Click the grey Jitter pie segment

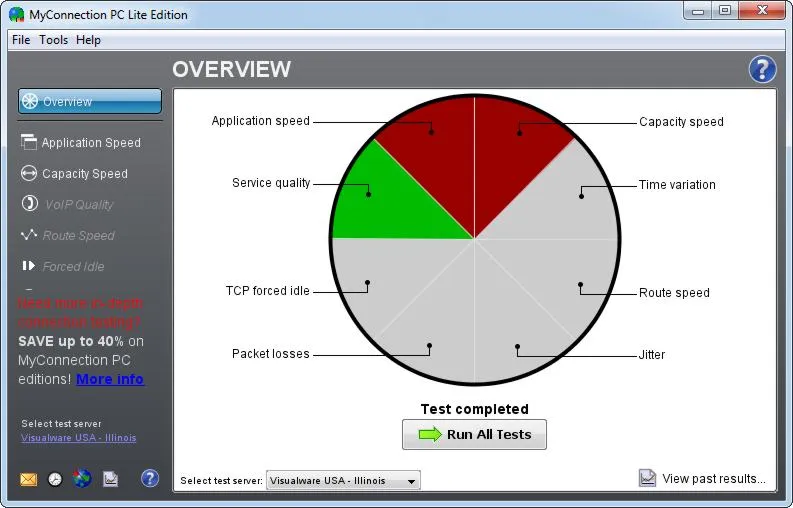(511, 324)
